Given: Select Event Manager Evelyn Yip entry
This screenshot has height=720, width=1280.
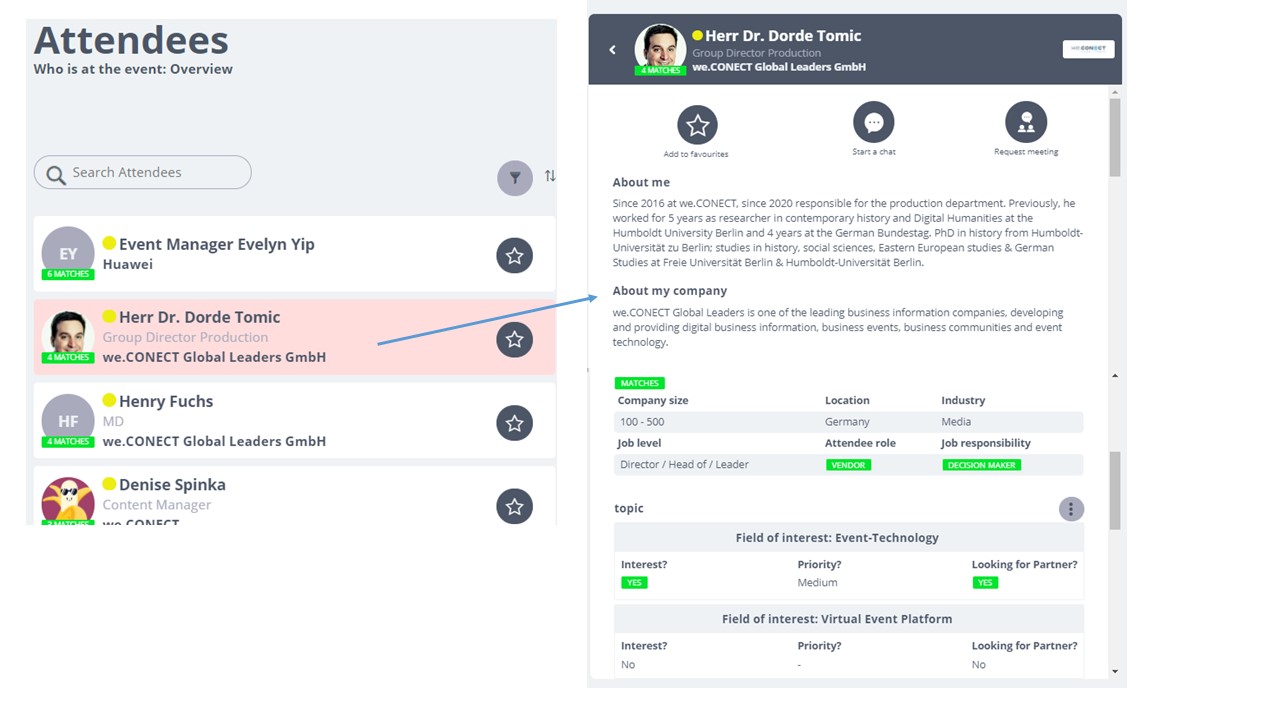Looking at the screenshot, I should pyautogui.click(x=294, y=254).
